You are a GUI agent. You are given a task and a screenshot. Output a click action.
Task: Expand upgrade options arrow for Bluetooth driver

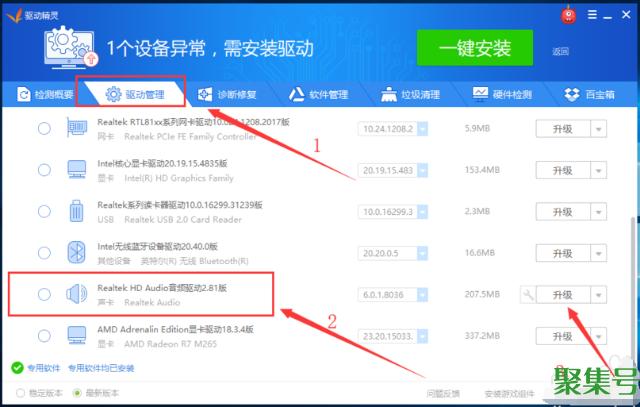[x=598, y=253]
